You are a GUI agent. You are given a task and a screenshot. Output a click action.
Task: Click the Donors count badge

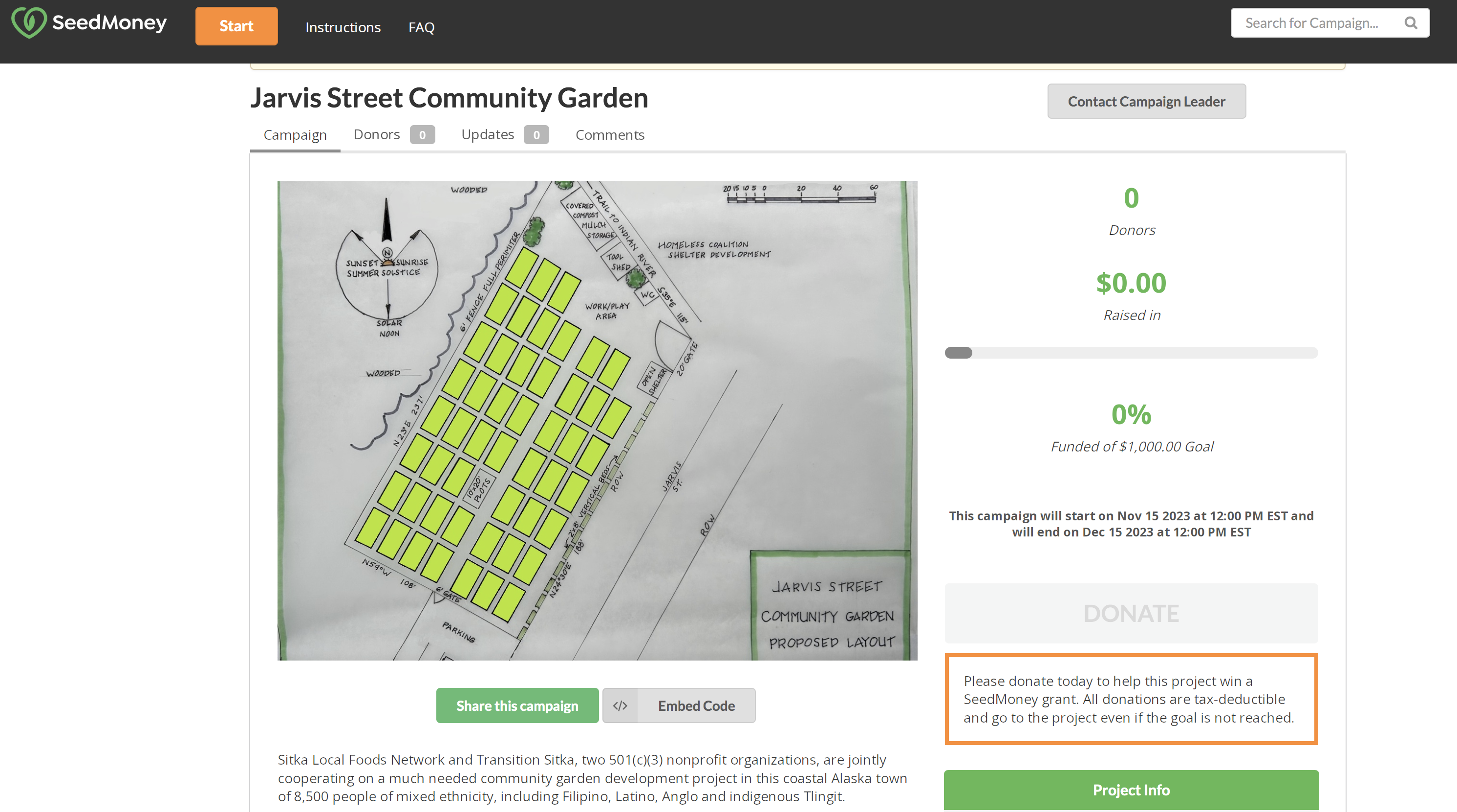(x=422, y=134)
